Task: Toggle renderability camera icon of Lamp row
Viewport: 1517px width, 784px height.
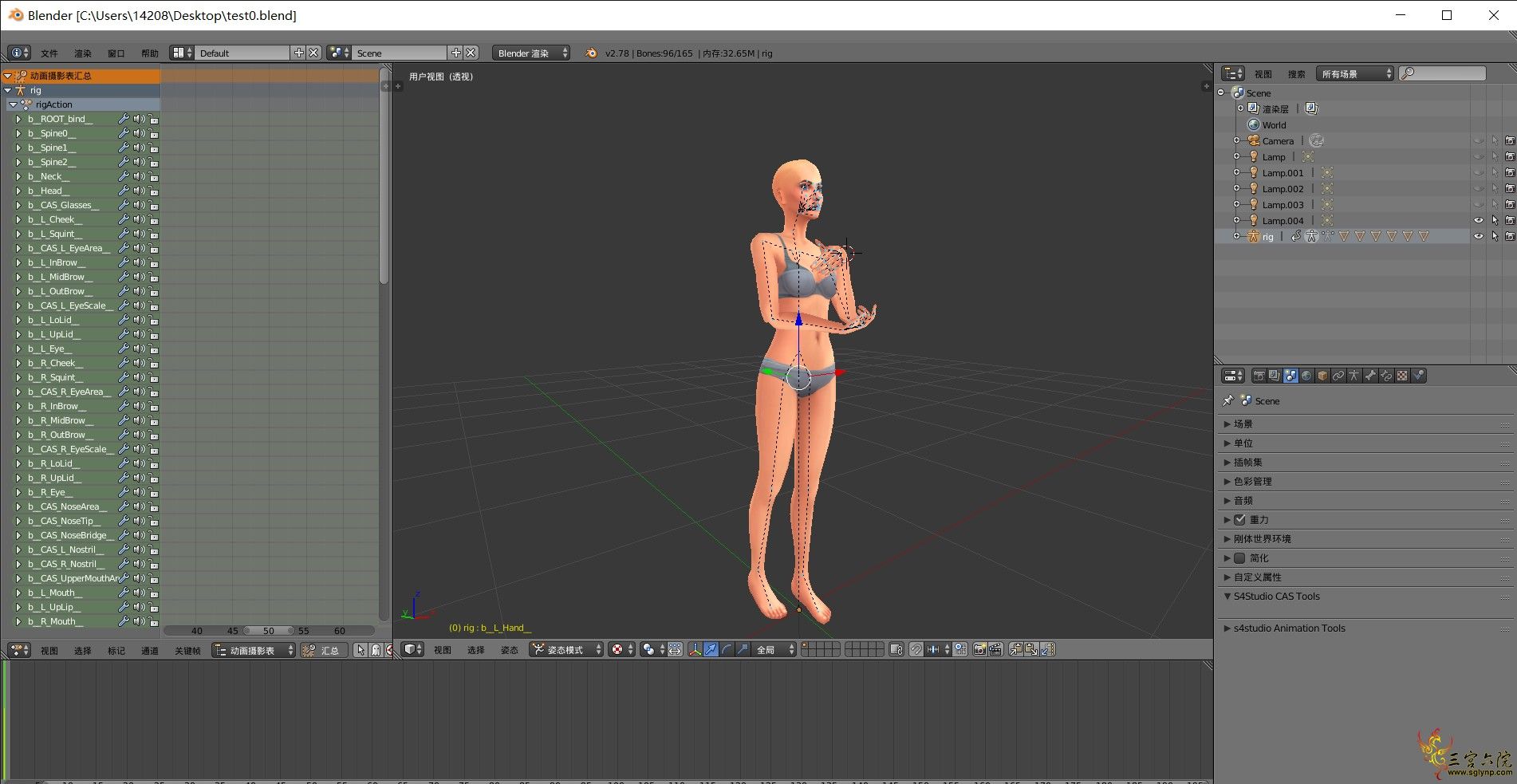Action: [x=1509, y=156]
